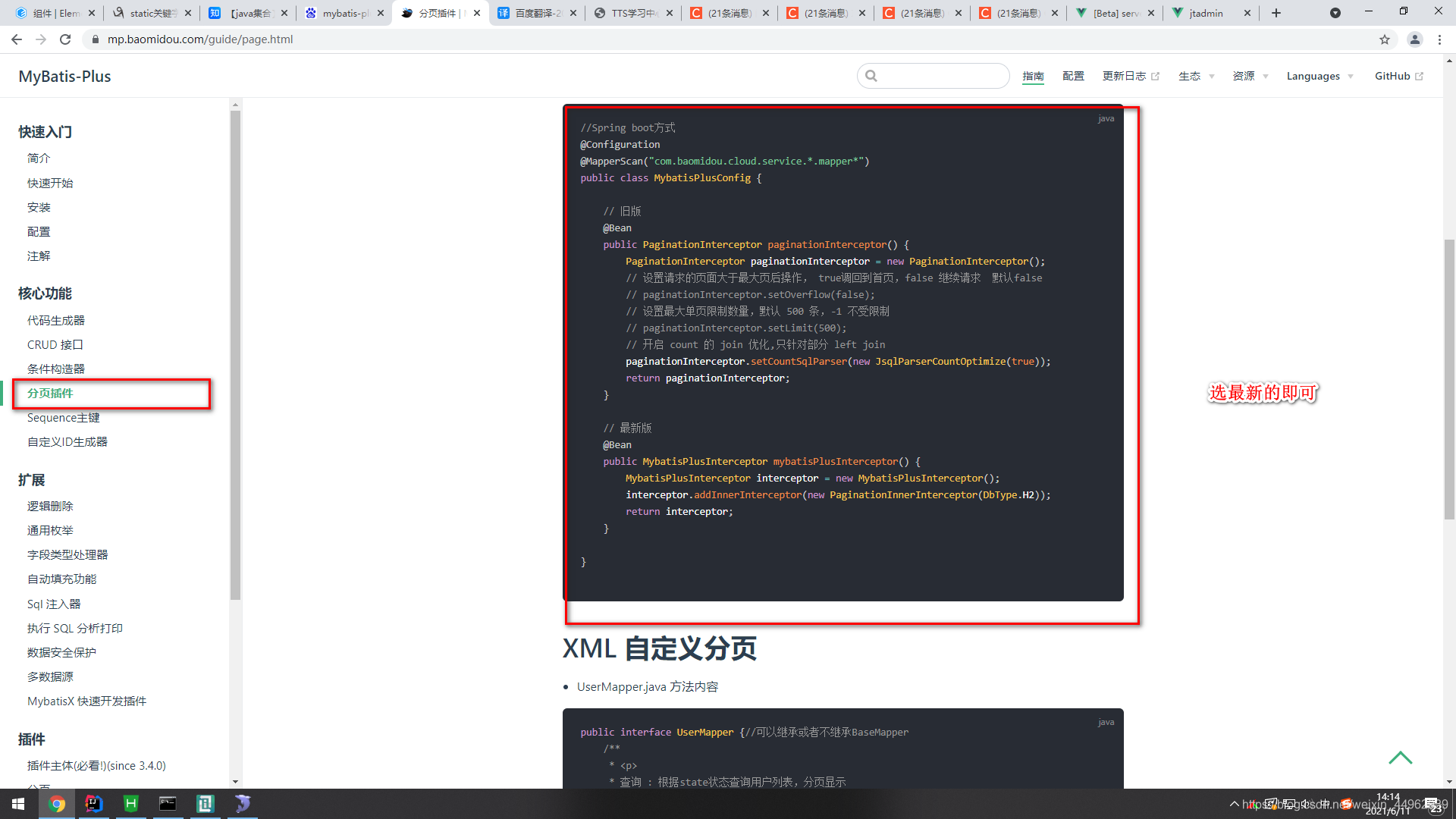Open CRUD 接口 in the sidebar
The image size is (1456, 819).
(55, 345)
